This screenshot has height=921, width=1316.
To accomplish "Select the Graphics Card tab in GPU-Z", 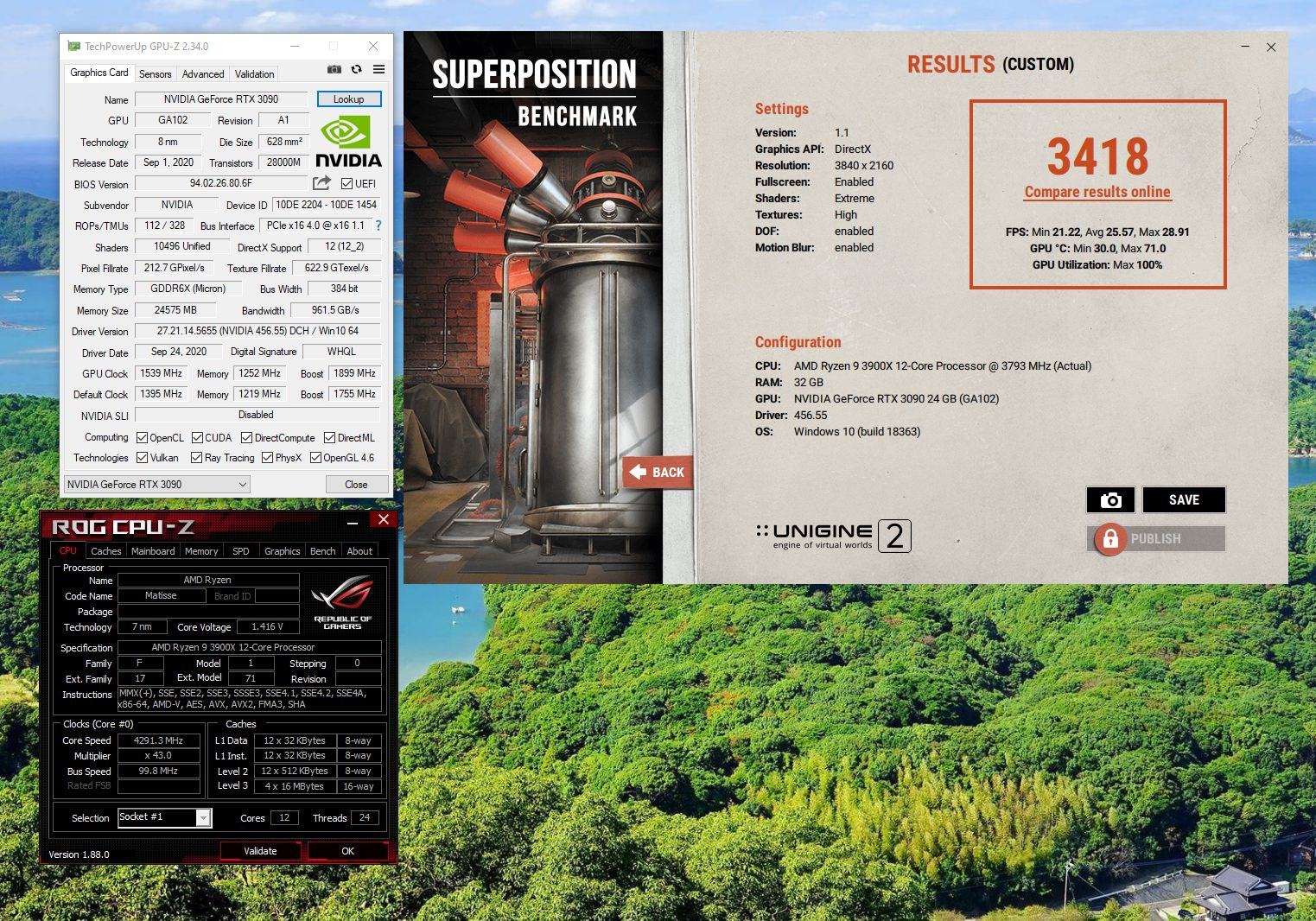I will pos(99,73).
